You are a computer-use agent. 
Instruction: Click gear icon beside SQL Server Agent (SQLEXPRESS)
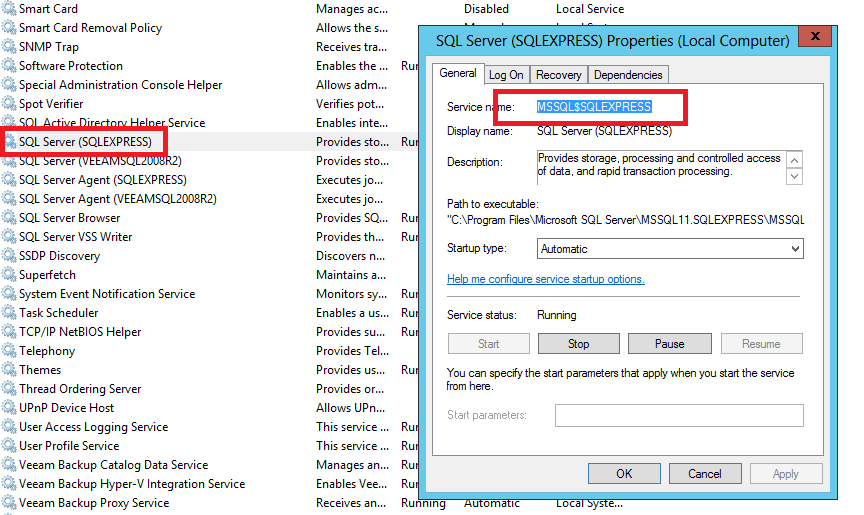coord(9,180)
